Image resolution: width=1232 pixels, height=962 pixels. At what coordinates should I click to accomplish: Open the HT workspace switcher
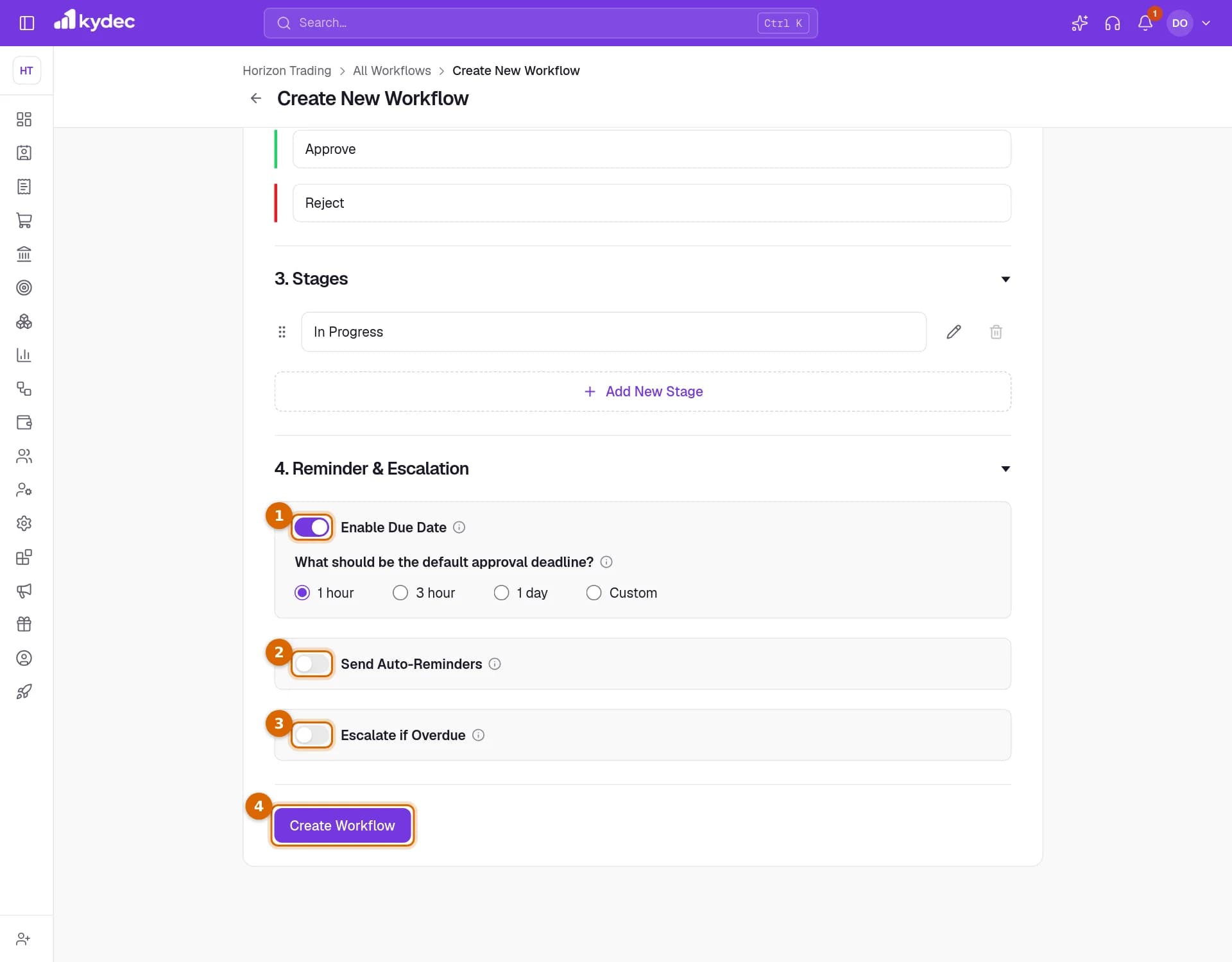(26, 71)
